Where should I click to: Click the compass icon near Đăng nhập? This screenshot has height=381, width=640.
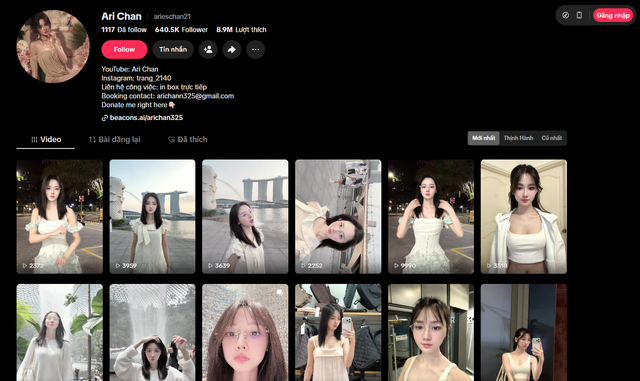point(565,16)
